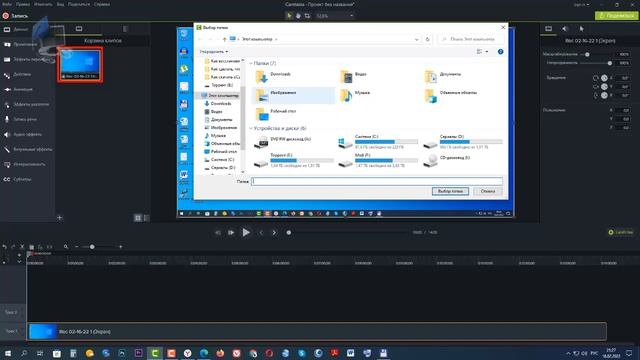Open the view options dropdown in dialog
The image size is (640, 360).
click(487, 52)
